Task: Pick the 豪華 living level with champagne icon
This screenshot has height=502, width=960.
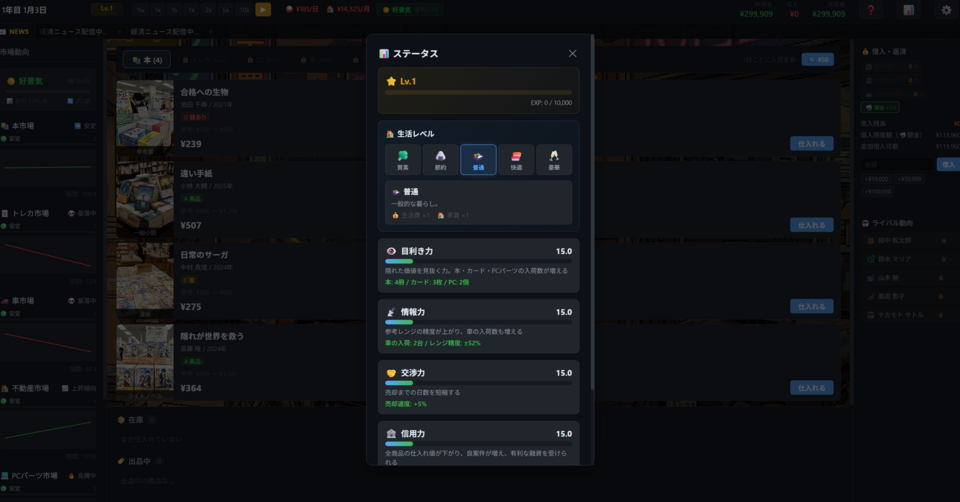Action: point(554,160)
